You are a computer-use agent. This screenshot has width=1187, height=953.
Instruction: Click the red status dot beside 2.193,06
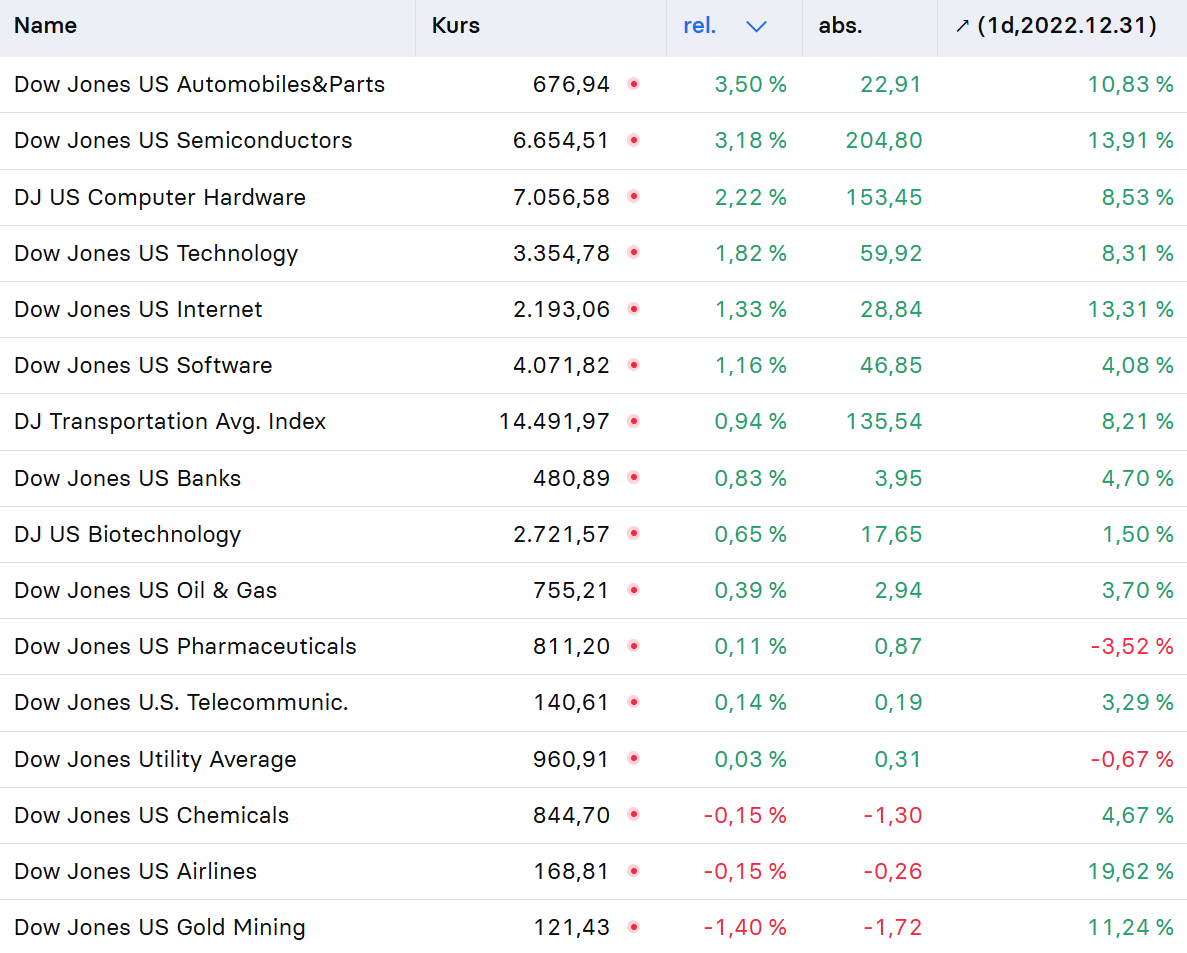[x=634, y=308]
